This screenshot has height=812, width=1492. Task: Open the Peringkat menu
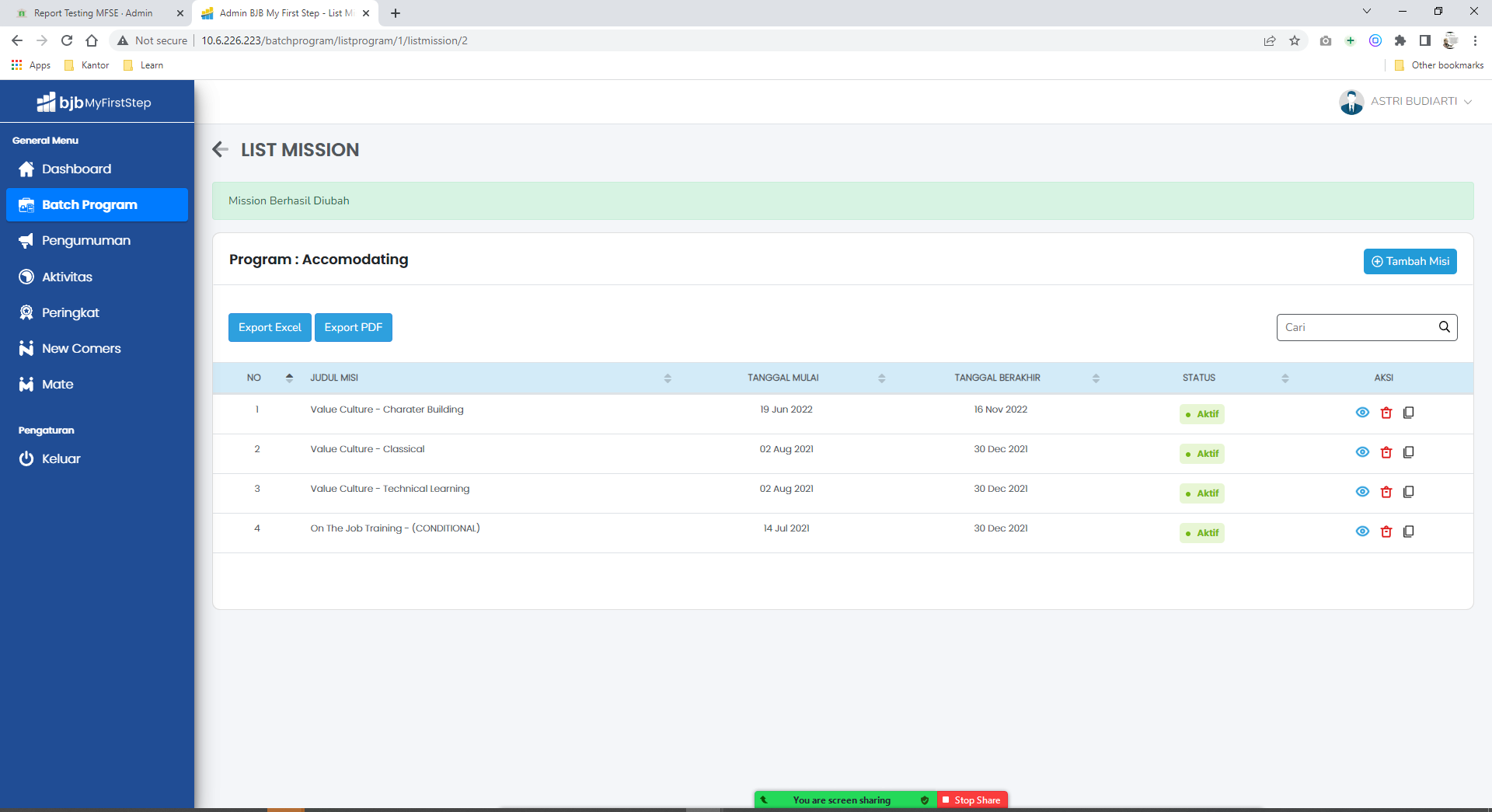97,312
